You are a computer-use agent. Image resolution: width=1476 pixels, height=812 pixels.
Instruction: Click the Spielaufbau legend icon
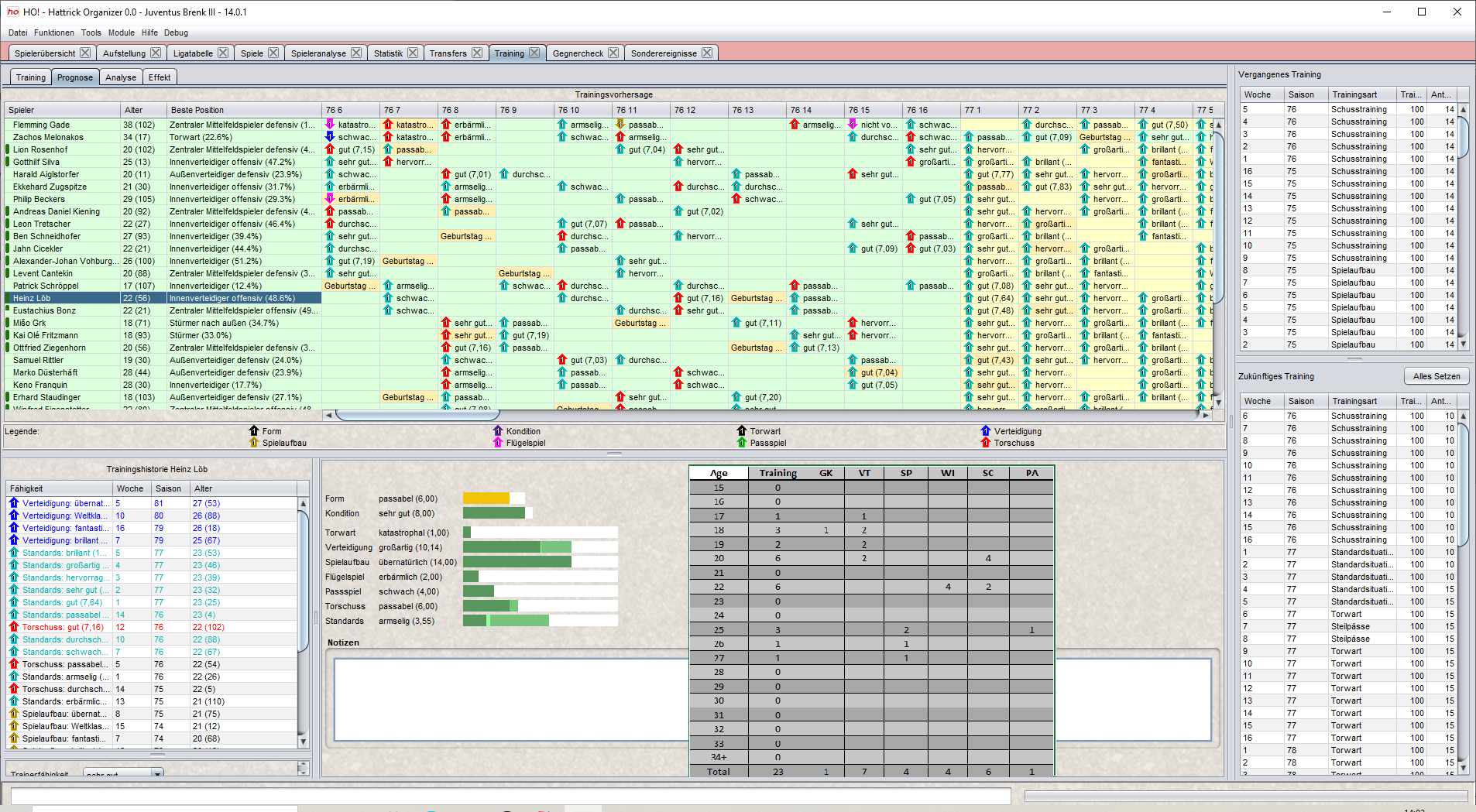point(254,443)
